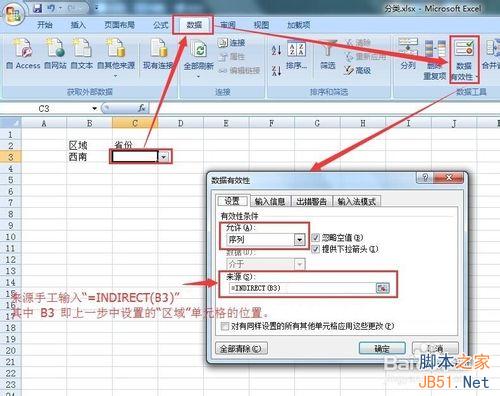Select cell C3
Viewport: 500px width, 396px height.
pos(135,156)
